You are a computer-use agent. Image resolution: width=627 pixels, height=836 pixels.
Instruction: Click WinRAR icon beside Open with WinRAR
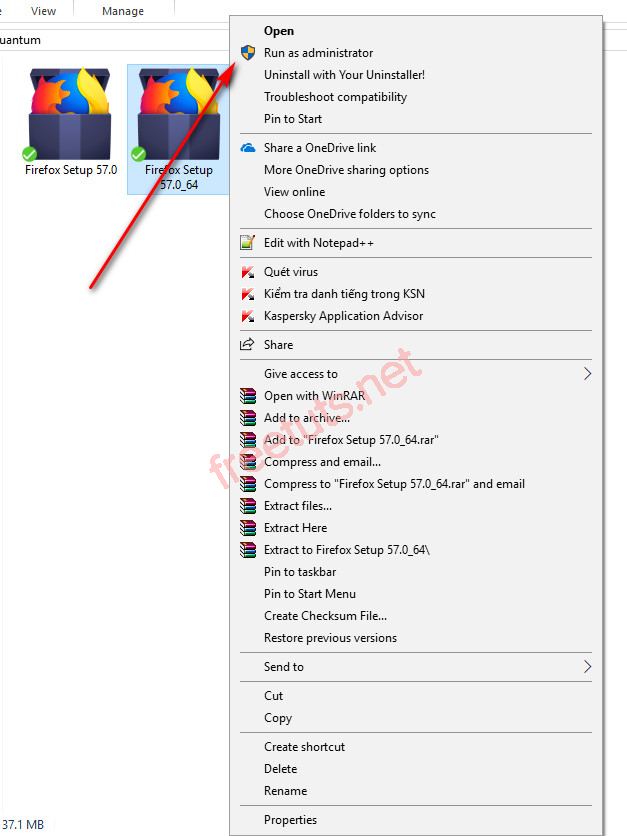pos(248,396)
